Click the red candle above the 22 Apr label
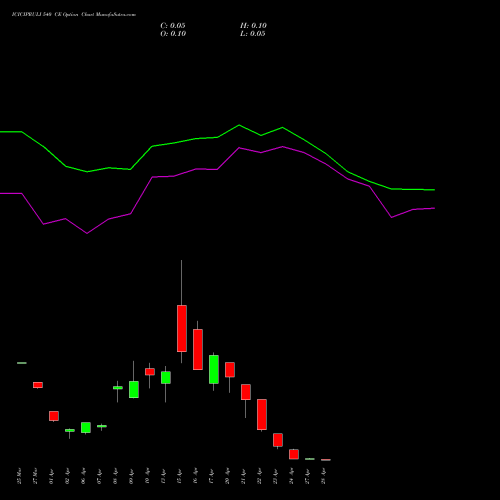Image resolution: width=500 pixels, height=500 pixels. pyautogui.click(x=262, y=414)
